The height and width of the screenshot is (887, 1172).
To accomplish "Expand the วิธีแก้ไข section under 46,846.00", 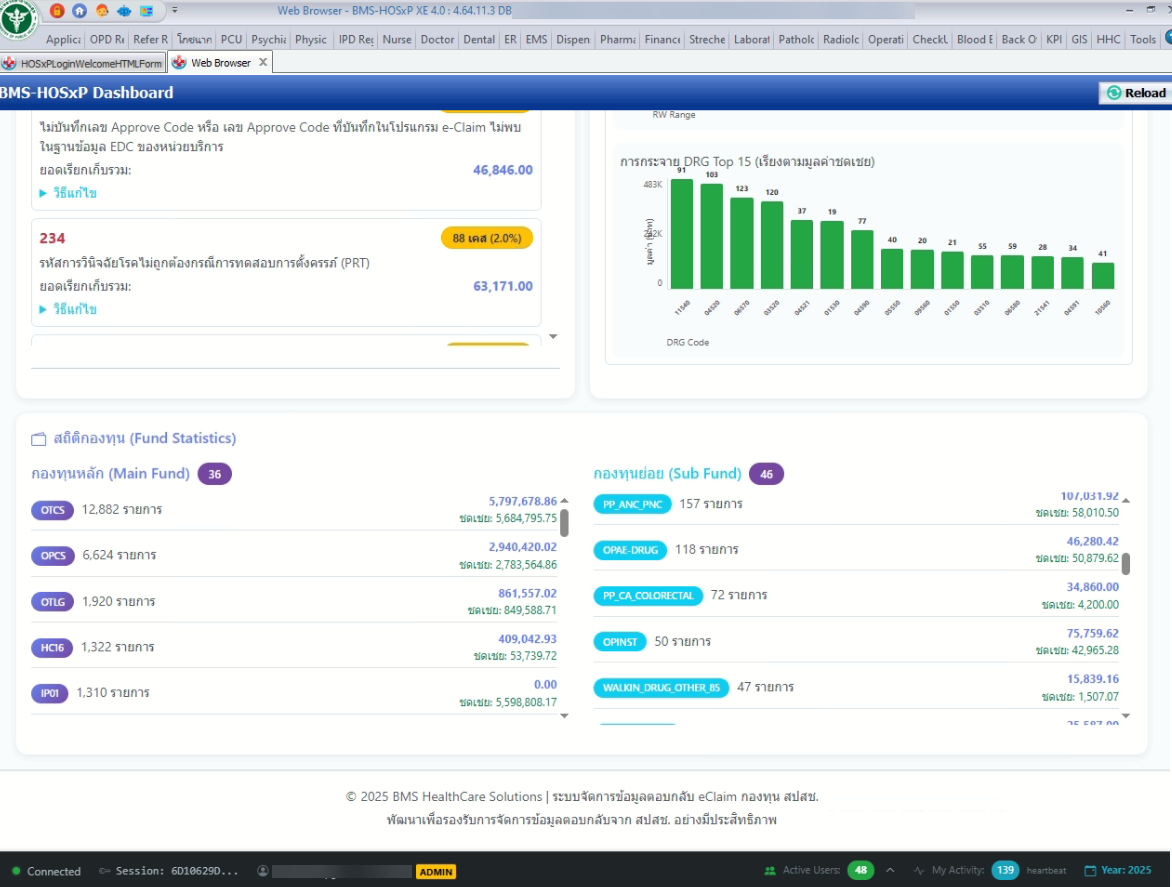I will [x=68, y=193].
